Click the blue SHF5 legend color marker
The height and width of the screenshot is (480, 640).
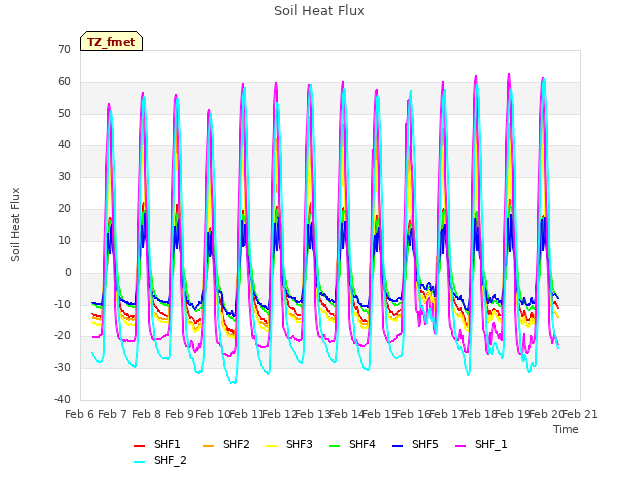click(x=398, y=446)
